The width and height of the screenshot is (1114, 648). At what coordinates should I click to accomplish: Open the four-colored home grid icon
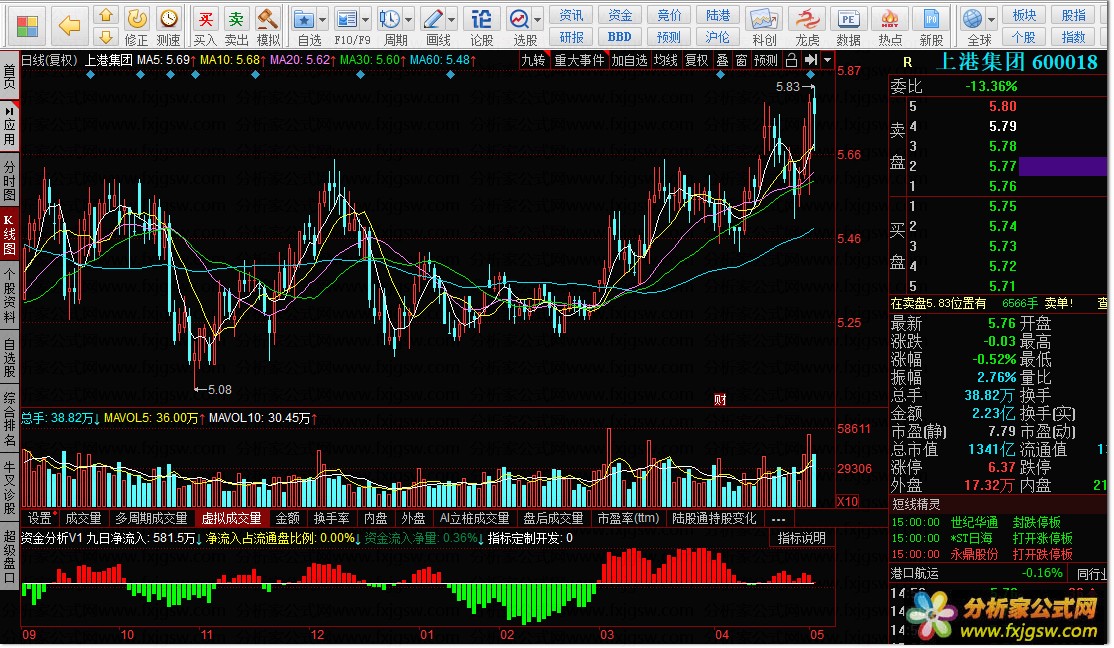point(27,26)
